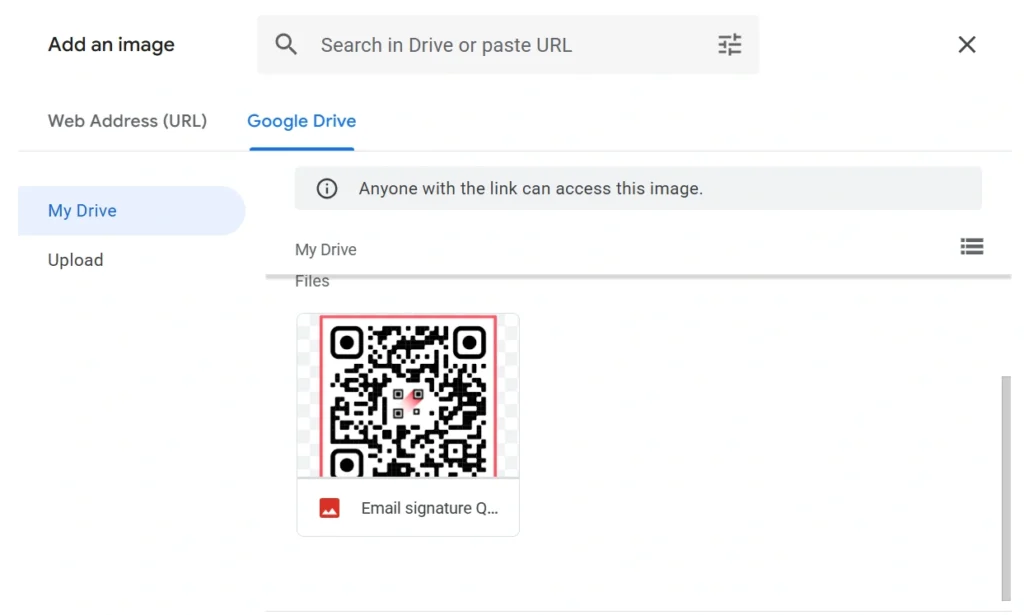Click inside the Search in Drive field

(x=446, y=44)
